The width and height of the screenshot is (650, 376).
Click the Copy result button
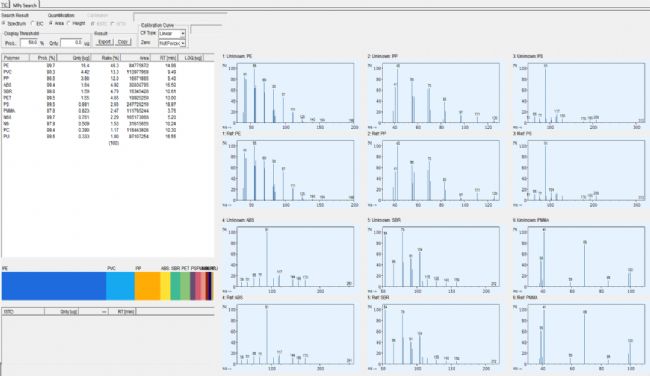tap(123, 42)
